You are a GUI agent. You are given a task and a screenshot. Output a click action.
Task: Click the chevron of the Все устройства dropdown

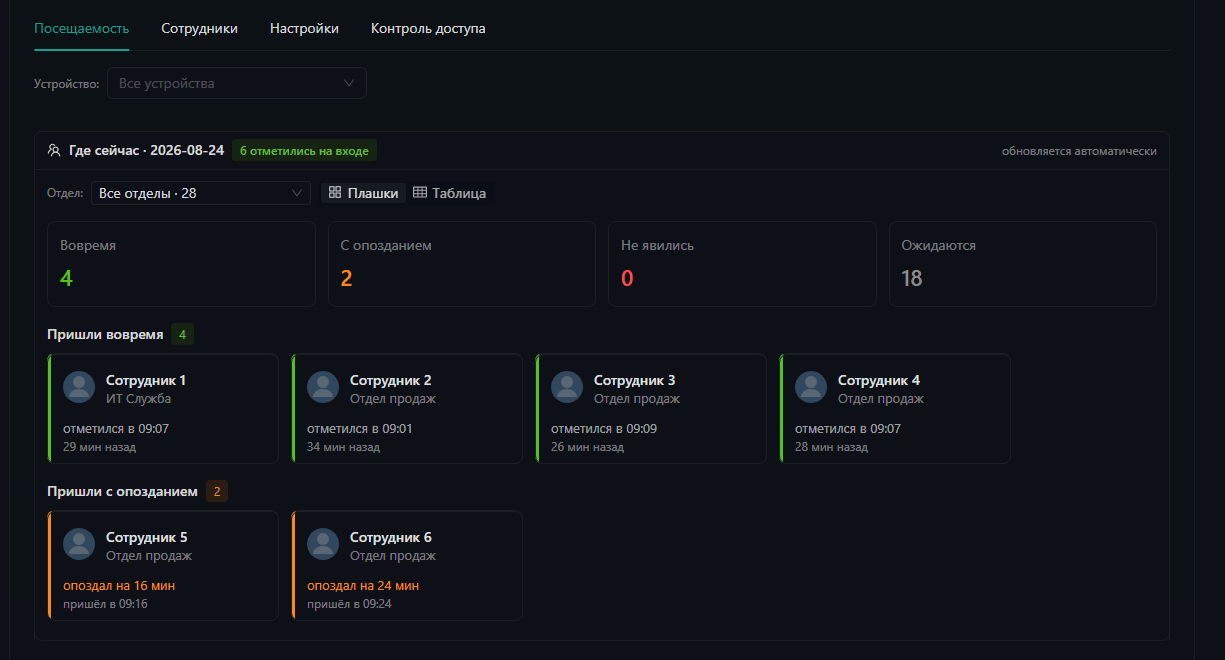(349, 83)
